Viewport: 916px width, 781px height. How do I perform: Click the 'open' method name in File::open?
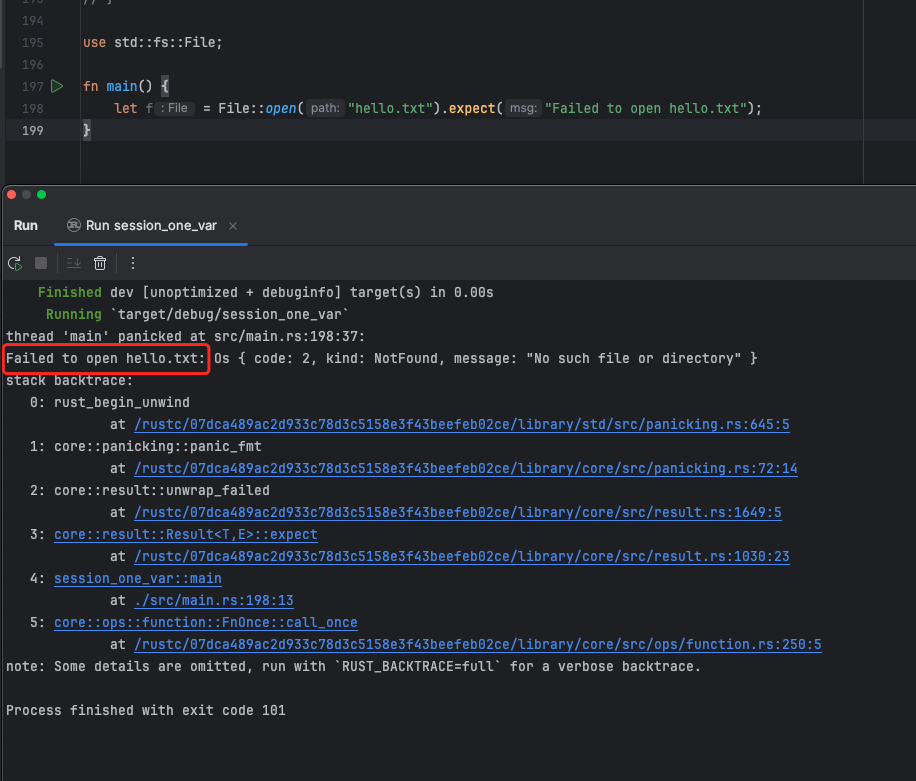(x=281, y=109)
